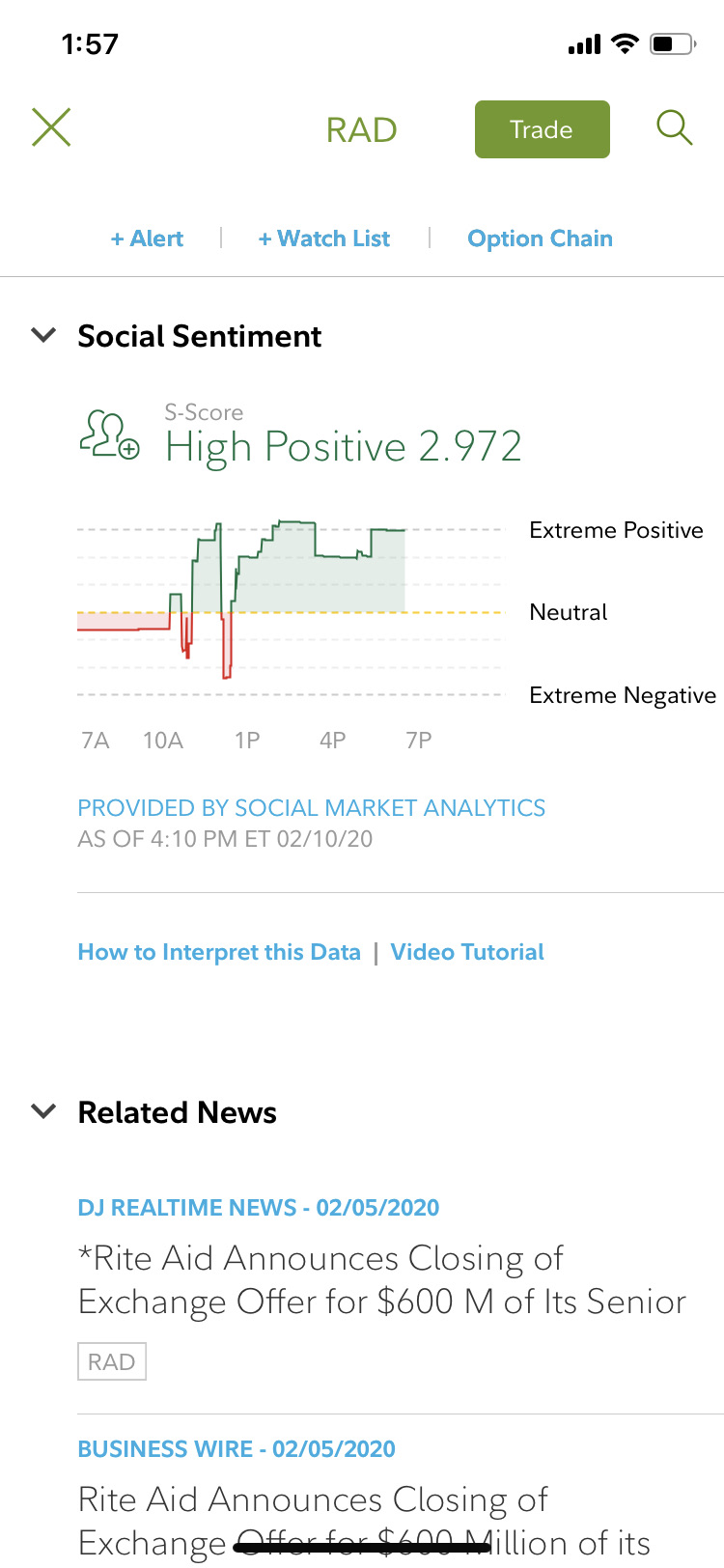This screenshot has width=724, height=1568.
Task: Select the sentiment chart area
Action: 290,608
